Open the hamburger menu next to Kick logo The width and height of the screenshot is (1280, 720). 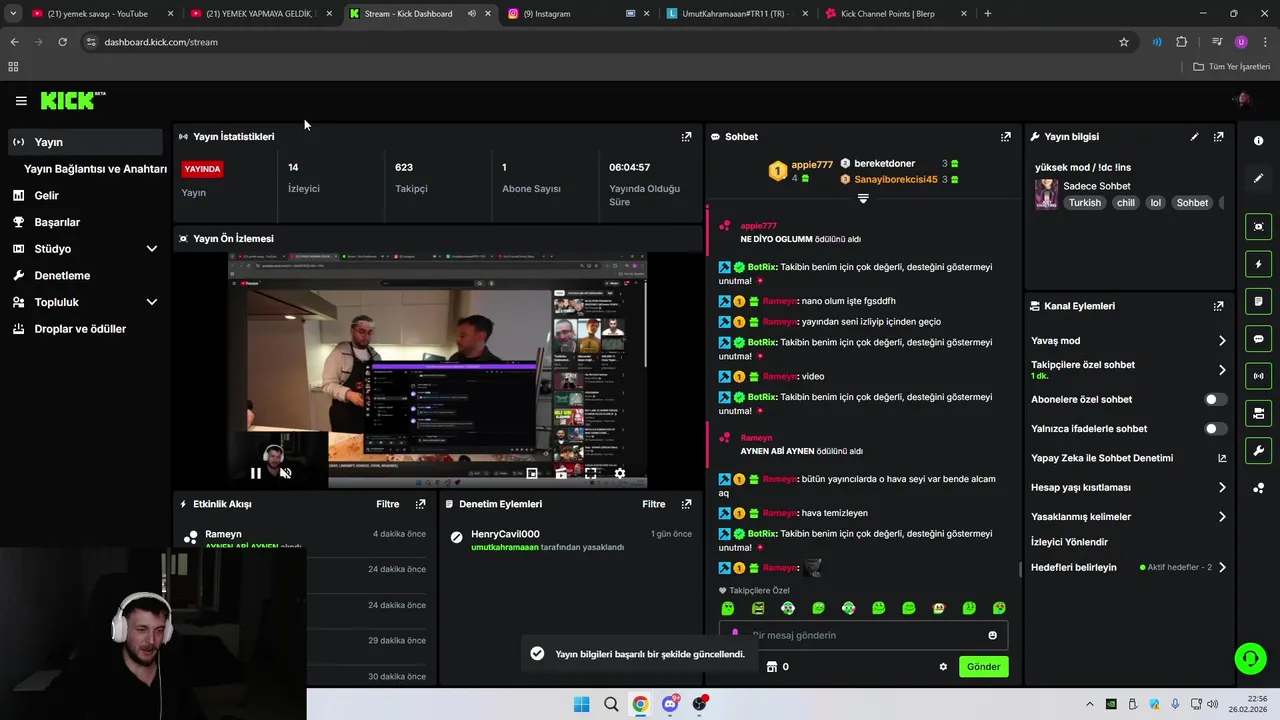coord(21,101)
